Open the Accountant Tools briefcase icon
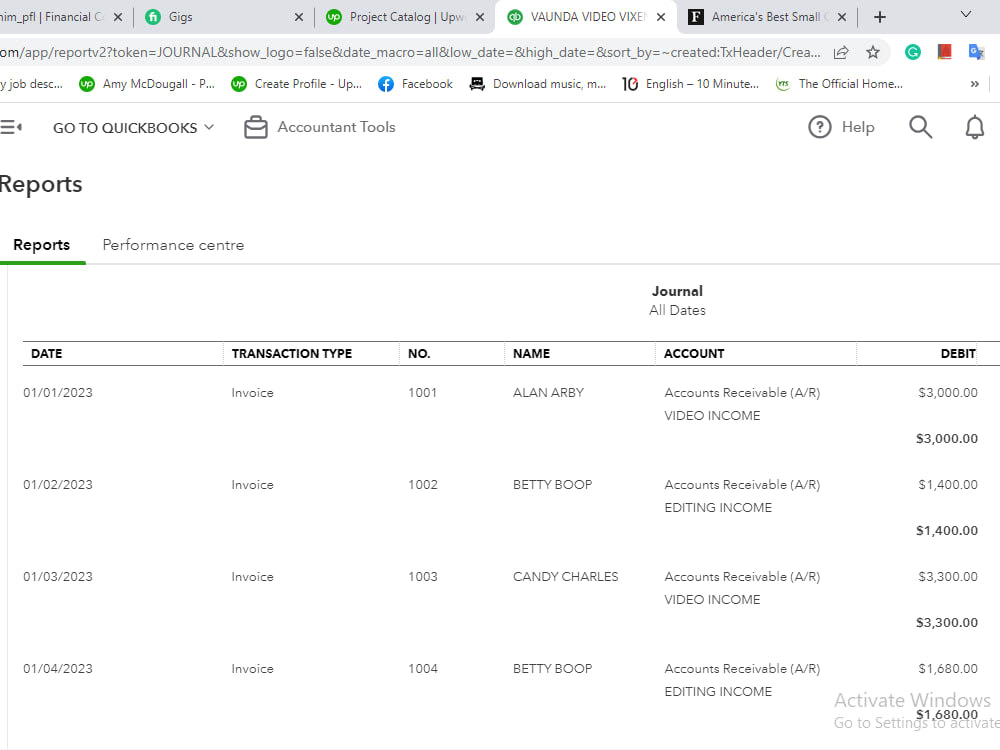 (x=256, y=127)
